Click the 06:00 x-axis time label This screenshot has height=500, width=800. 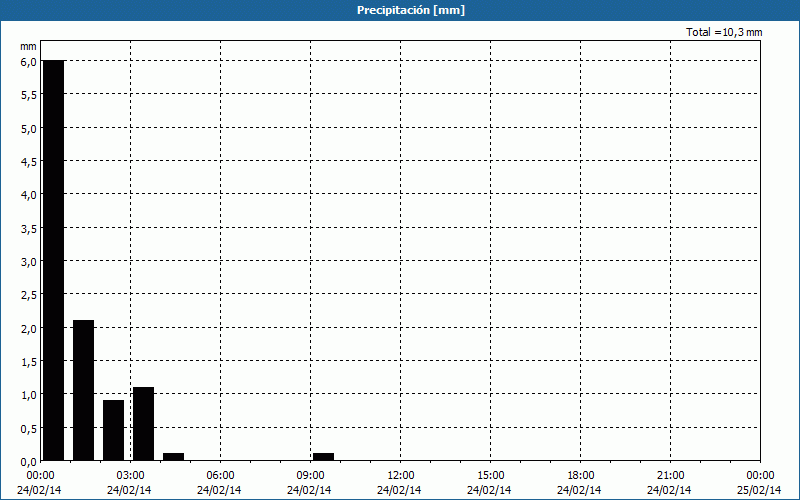click(x=220, y=476)
